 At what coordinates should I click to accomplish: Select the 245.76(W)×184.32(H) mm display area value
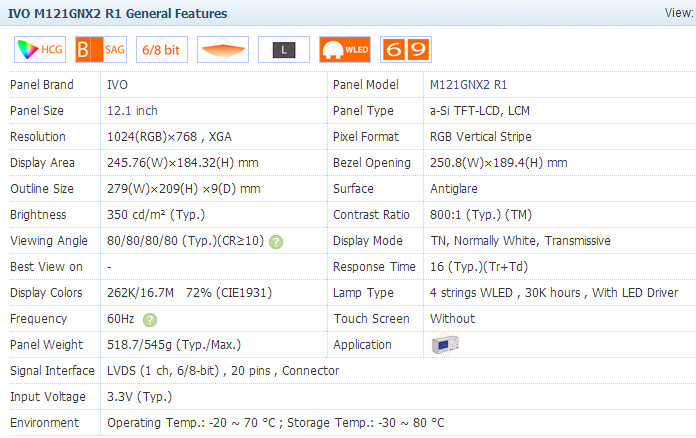183,163
